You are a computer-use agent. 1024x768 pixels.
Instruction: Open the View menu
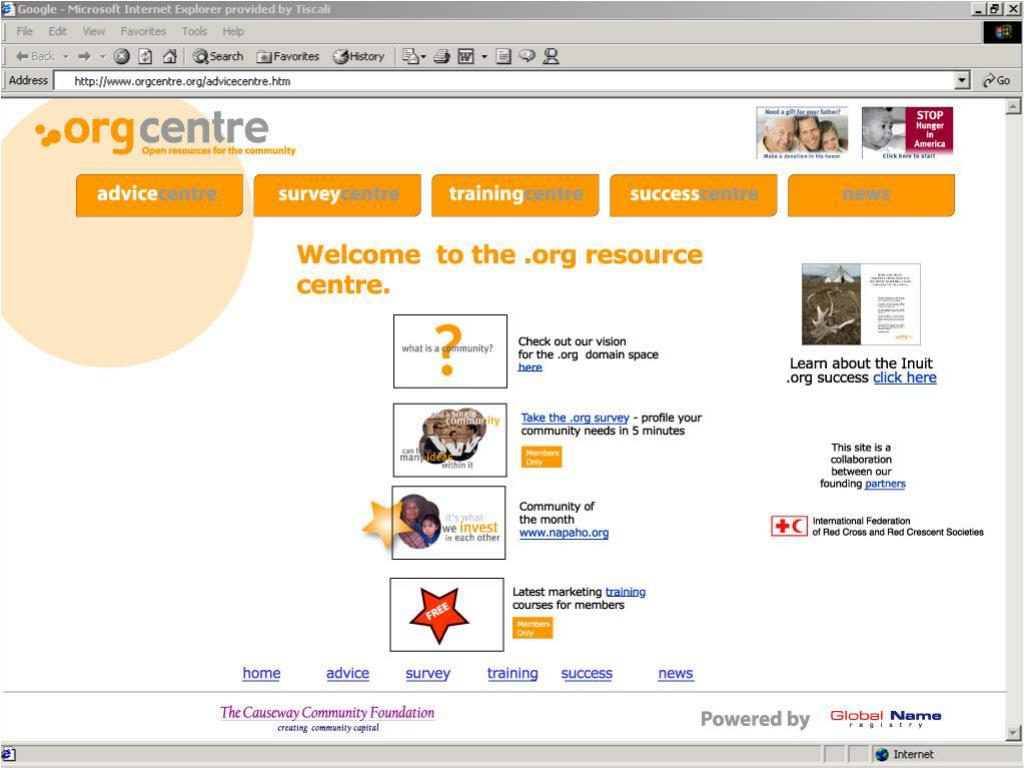[x=94, y=31]
